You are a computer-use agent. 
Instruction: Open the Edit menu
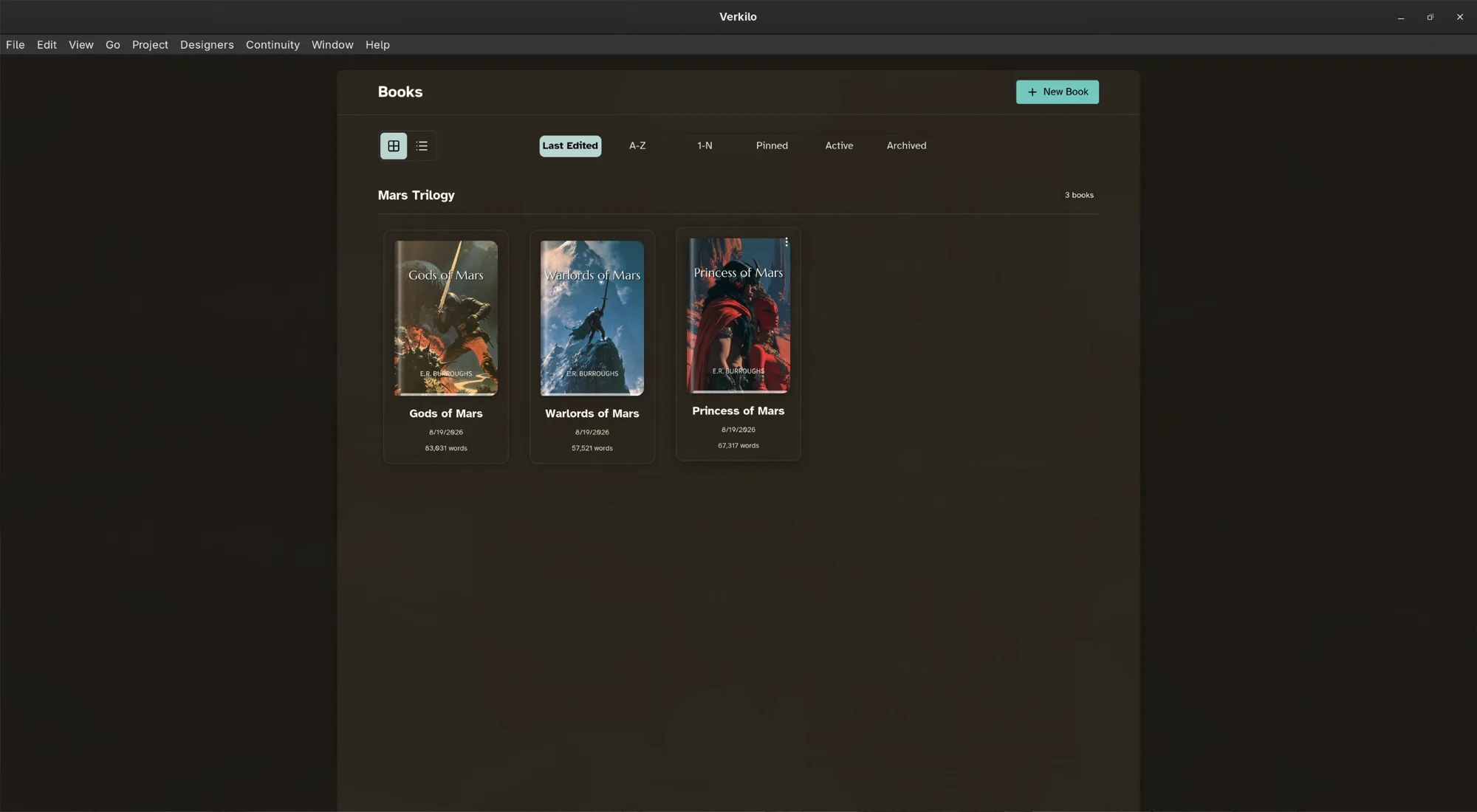coord(47,45)
